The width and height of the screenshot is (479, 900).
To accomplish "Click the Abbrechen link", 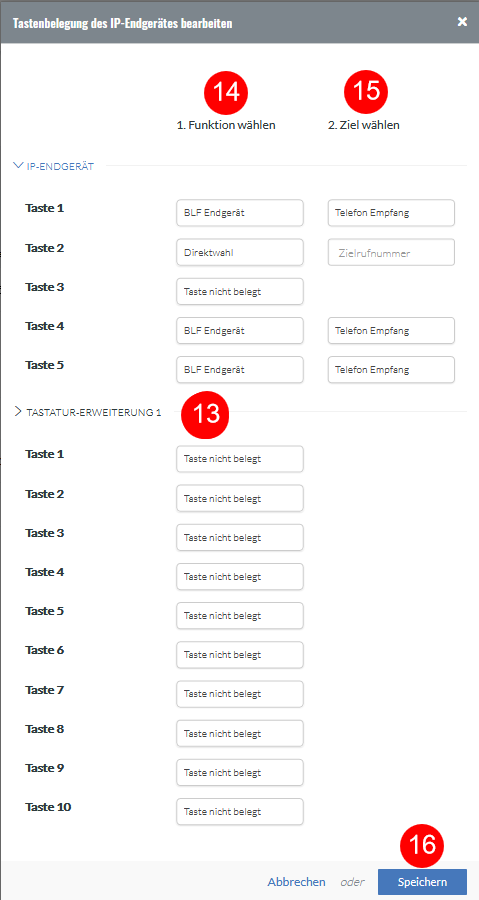I will click(297, 882).
